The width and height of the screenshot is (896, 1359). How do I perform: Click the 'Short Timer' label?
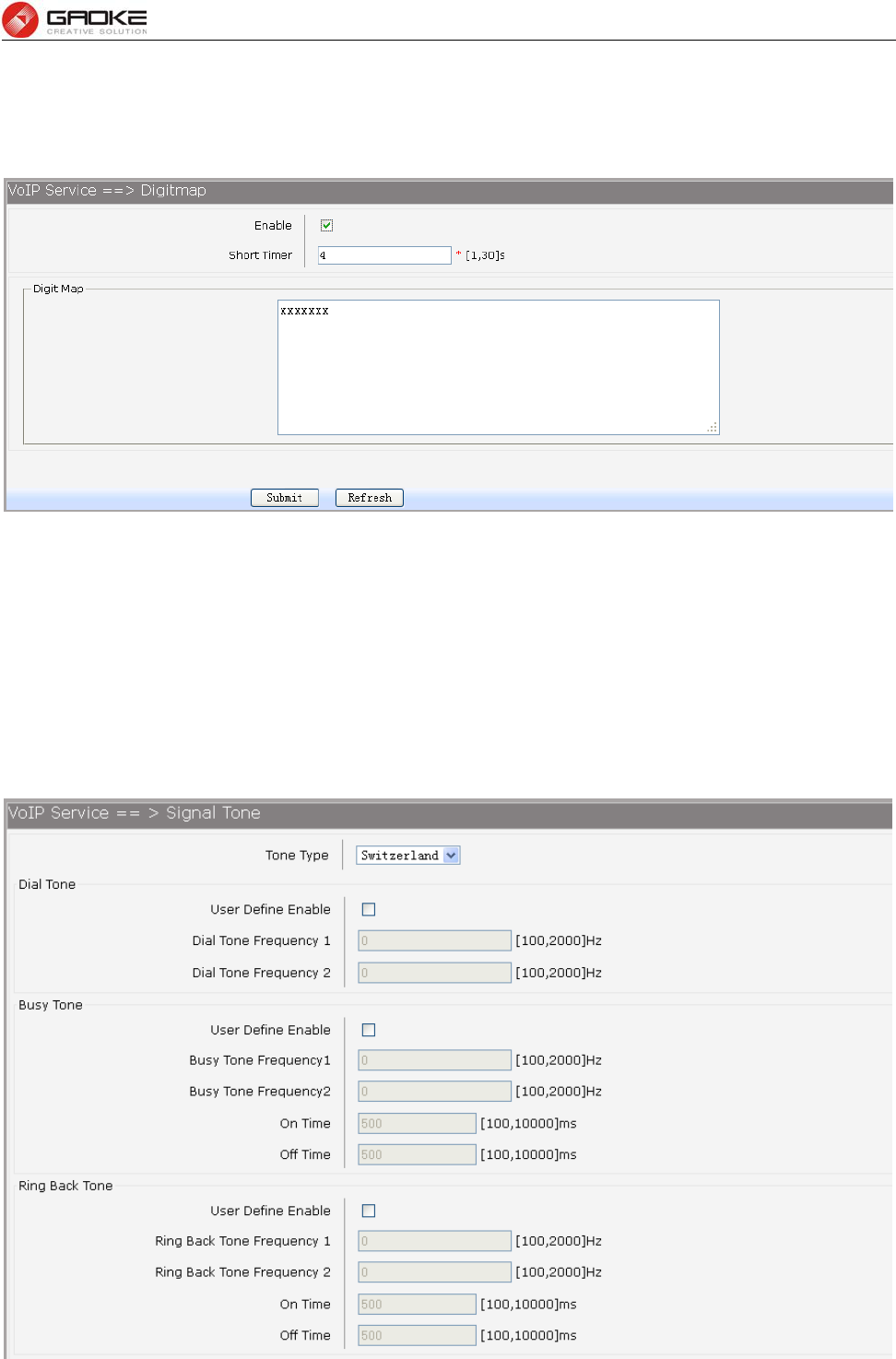point(260,255)
